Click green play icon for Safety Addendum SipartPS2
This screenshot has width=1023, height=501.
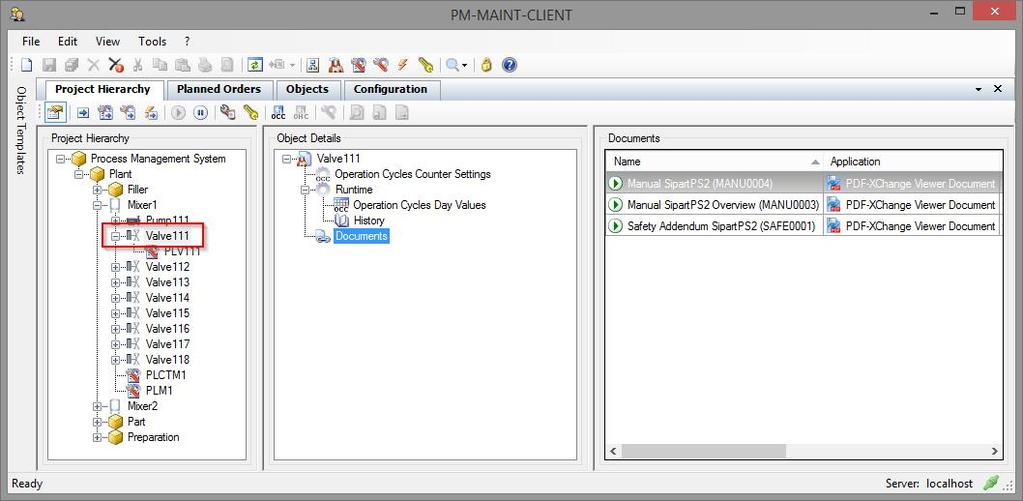615,226
